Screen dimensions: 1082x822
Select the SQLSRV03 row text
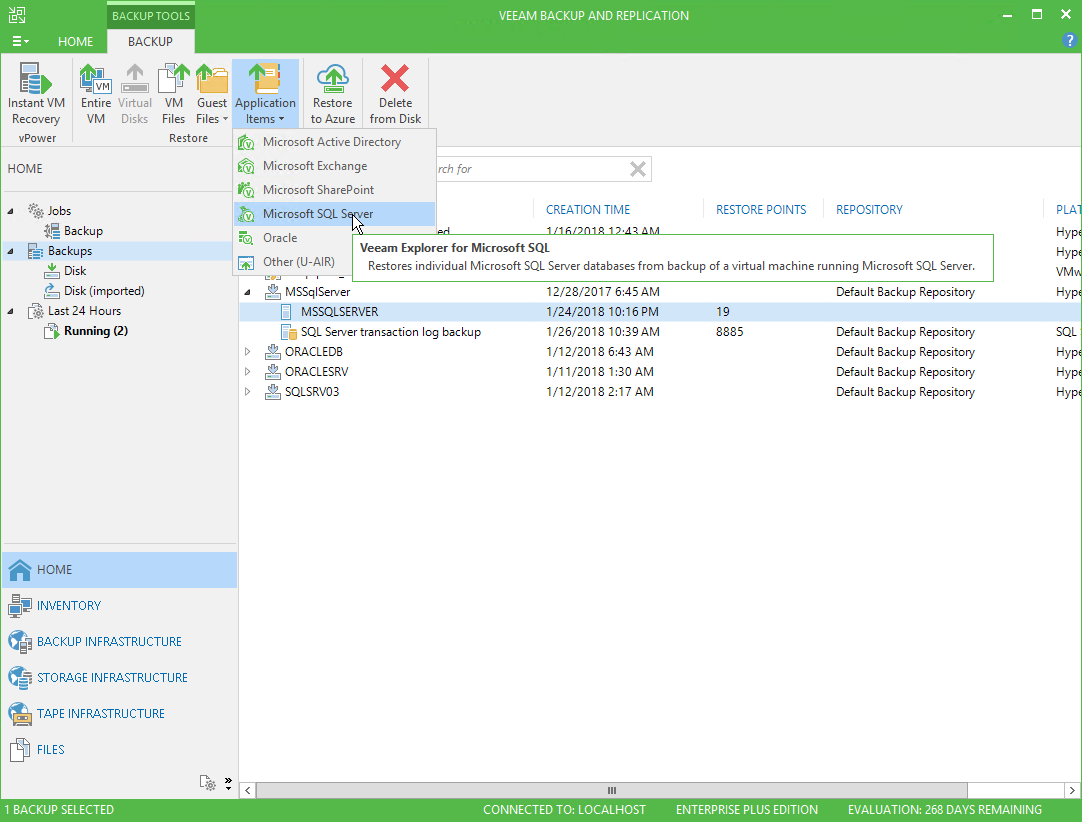(x=312, y=392)
